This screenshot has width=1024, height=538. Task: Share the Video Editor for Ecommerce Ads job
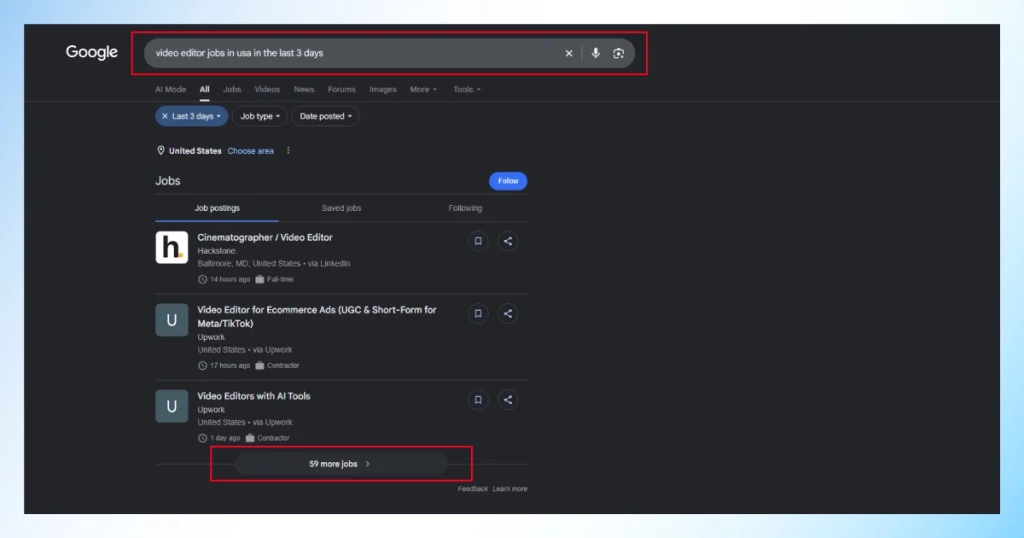[x=507, y=313]
